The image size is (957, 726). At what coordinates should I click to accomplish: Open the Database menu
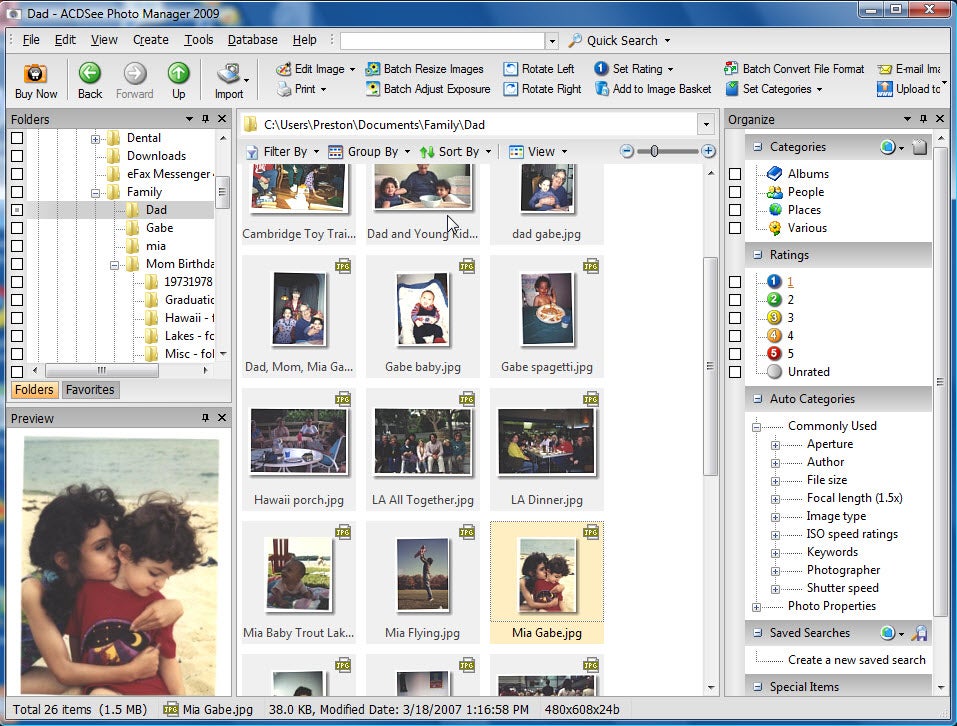click(253, 40)
